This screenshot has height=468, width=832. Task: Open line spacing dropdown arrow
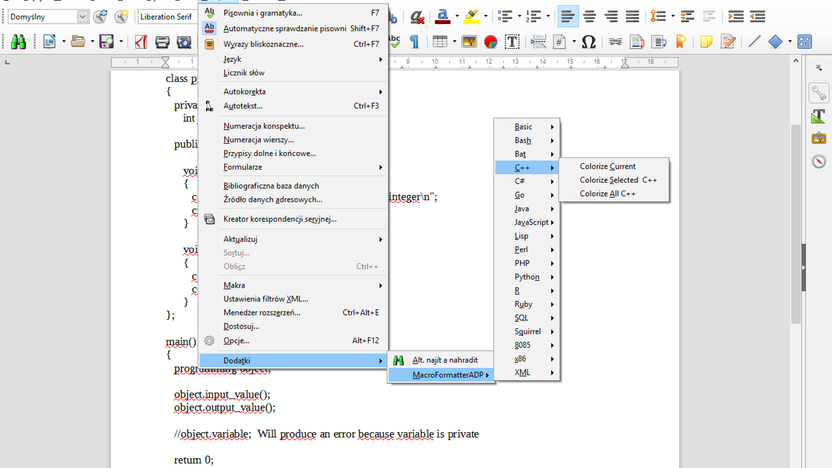[x=673, y=17]
